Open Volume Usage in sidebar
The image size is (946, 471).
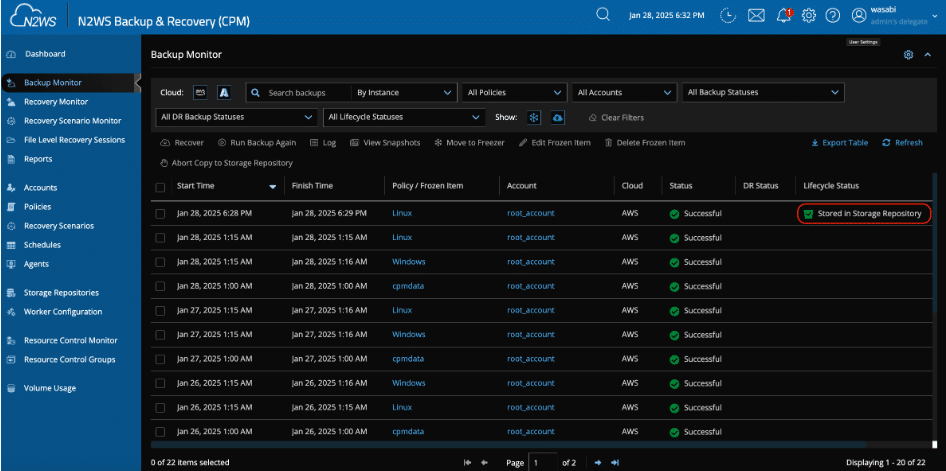point(49,388)
